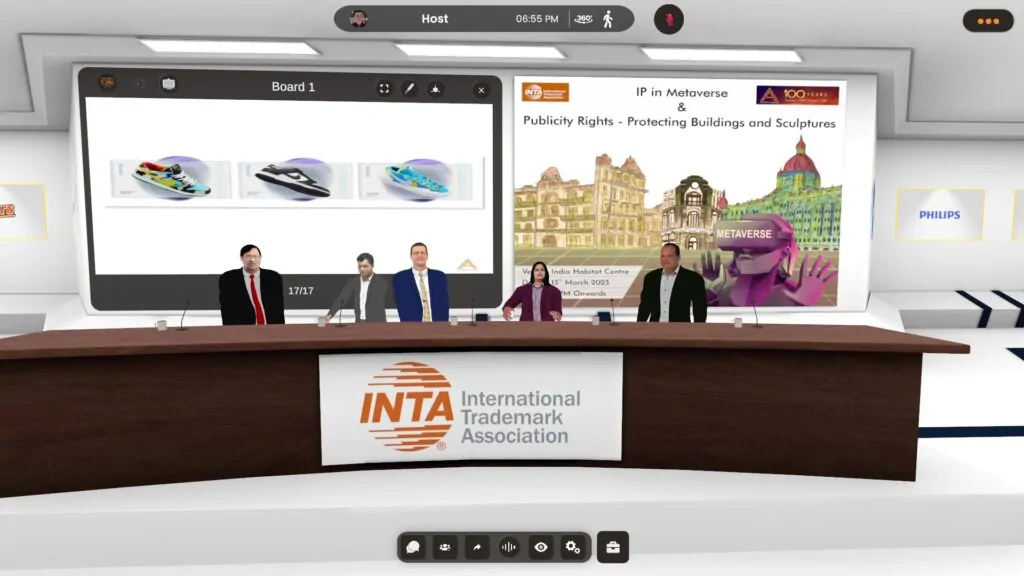Viewport: 1024px width, 576px height.
Task: Open the three-dot more options menu
Action: tap(988, 21)
